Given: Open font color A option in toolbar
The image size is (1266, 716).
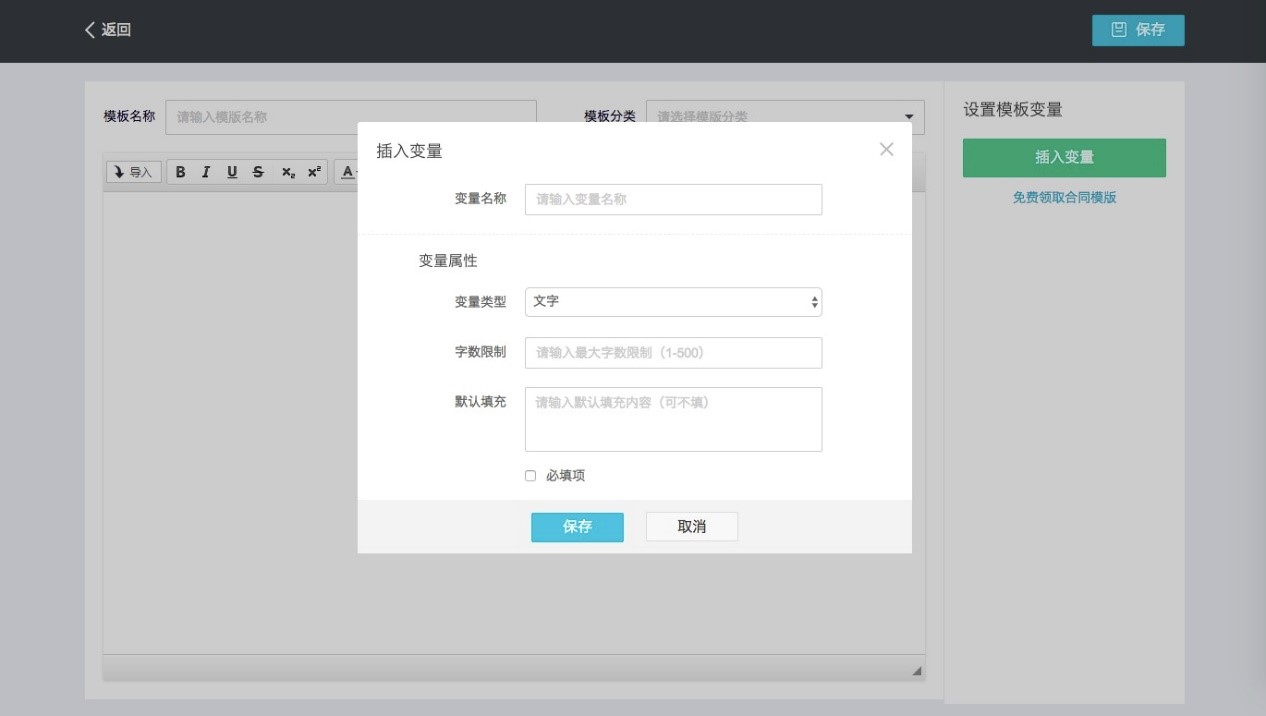Looking at the screenshot, I should coord(347,172).
